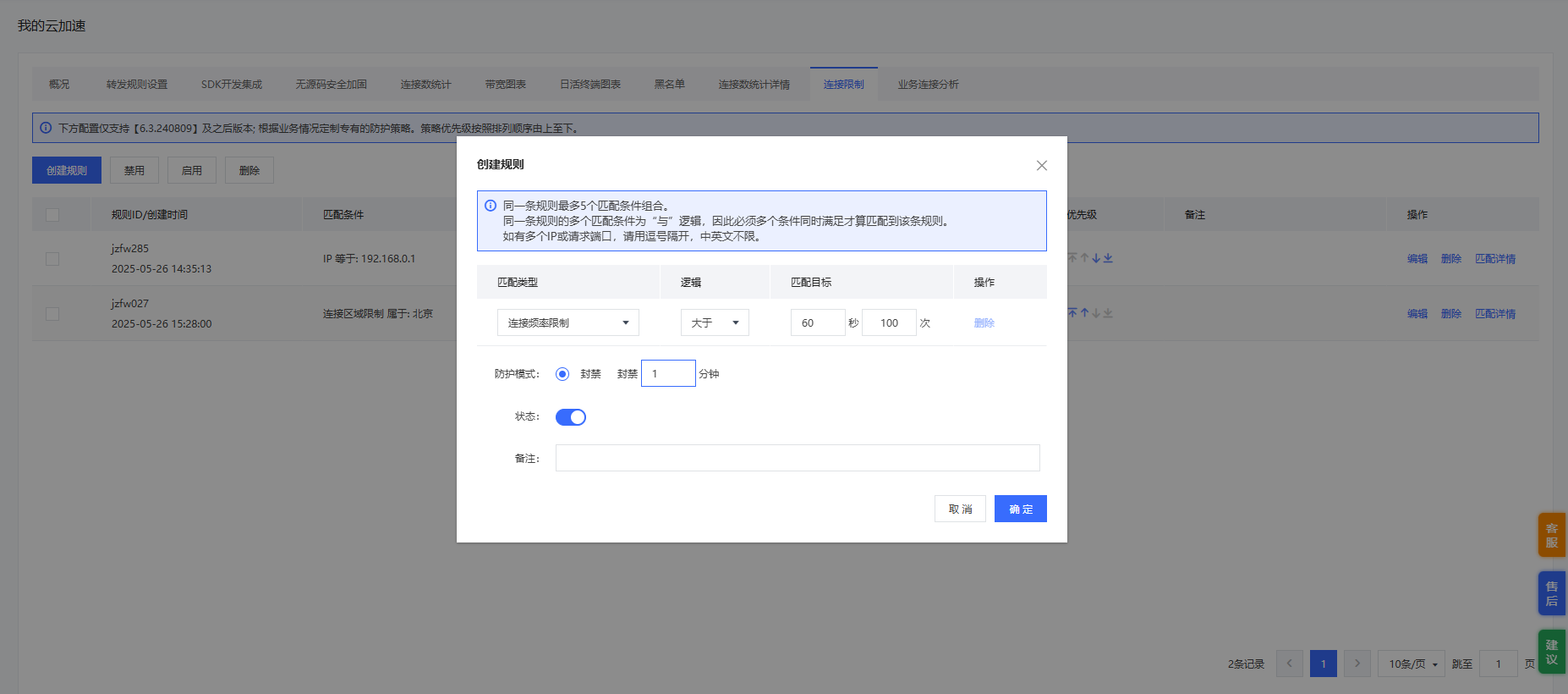Open the 无源码安全加固 tab
The height and width of the screenshot is (694, 1568).
[331, 85]
